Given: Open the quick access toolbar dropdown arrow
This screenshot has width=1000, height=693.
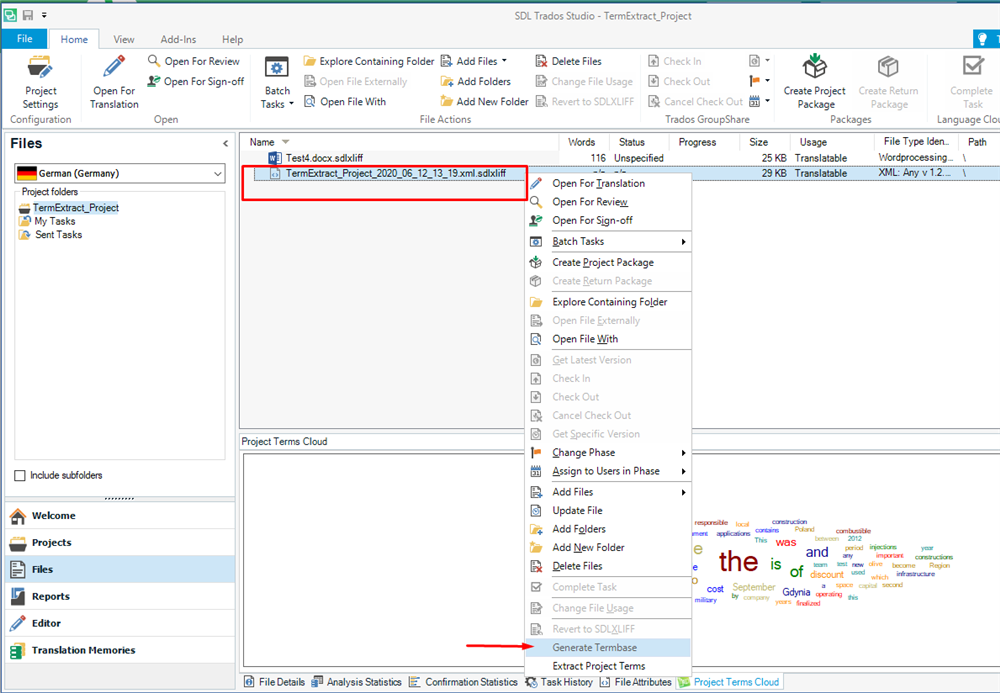Looking at the screenshot, I should tap(44, 15).
